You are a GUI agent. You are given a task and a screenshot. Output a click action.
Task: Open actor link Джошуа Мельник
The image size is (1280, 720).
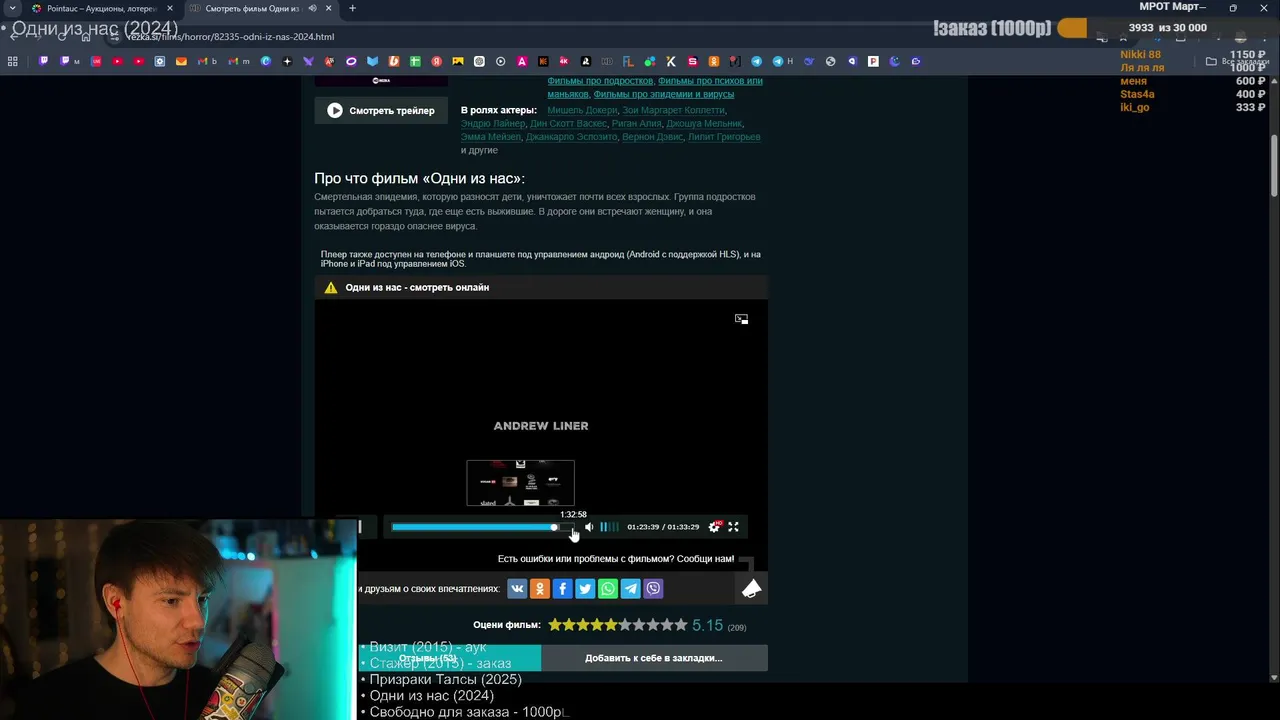coord(704,124)
